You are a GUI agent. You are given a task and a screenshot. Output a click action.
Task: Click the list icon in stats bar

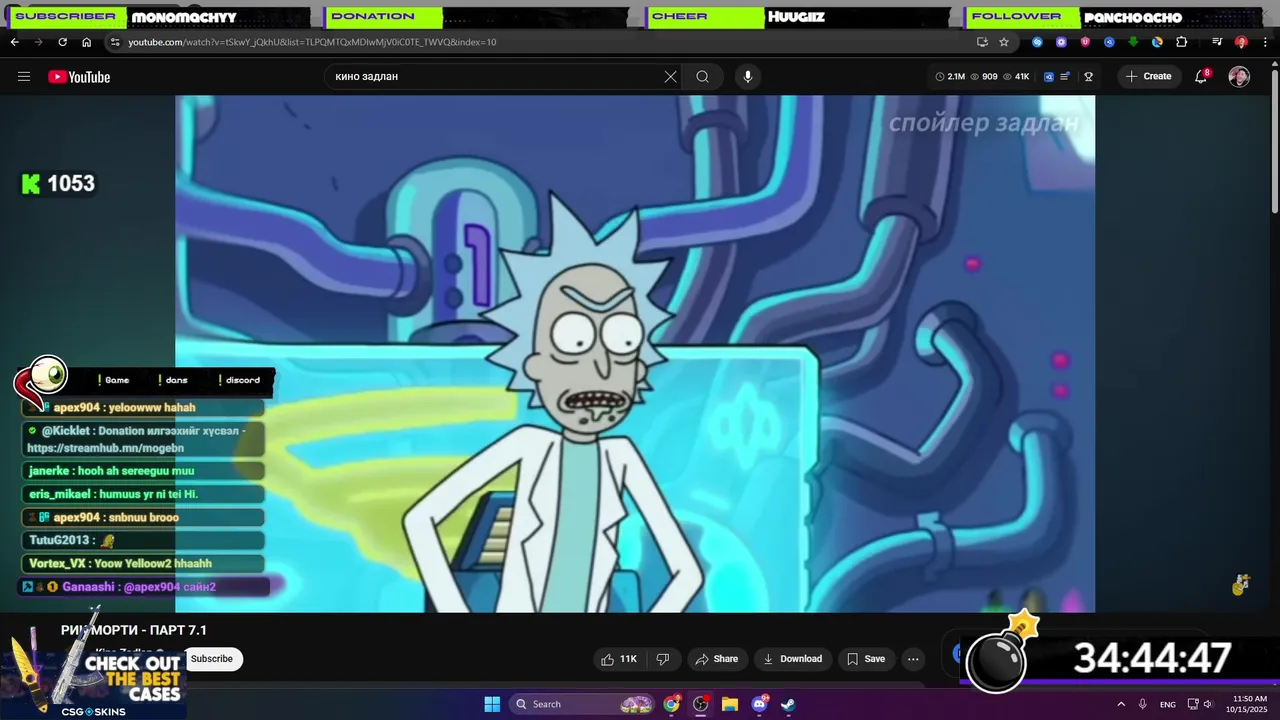pos(1065,77)
